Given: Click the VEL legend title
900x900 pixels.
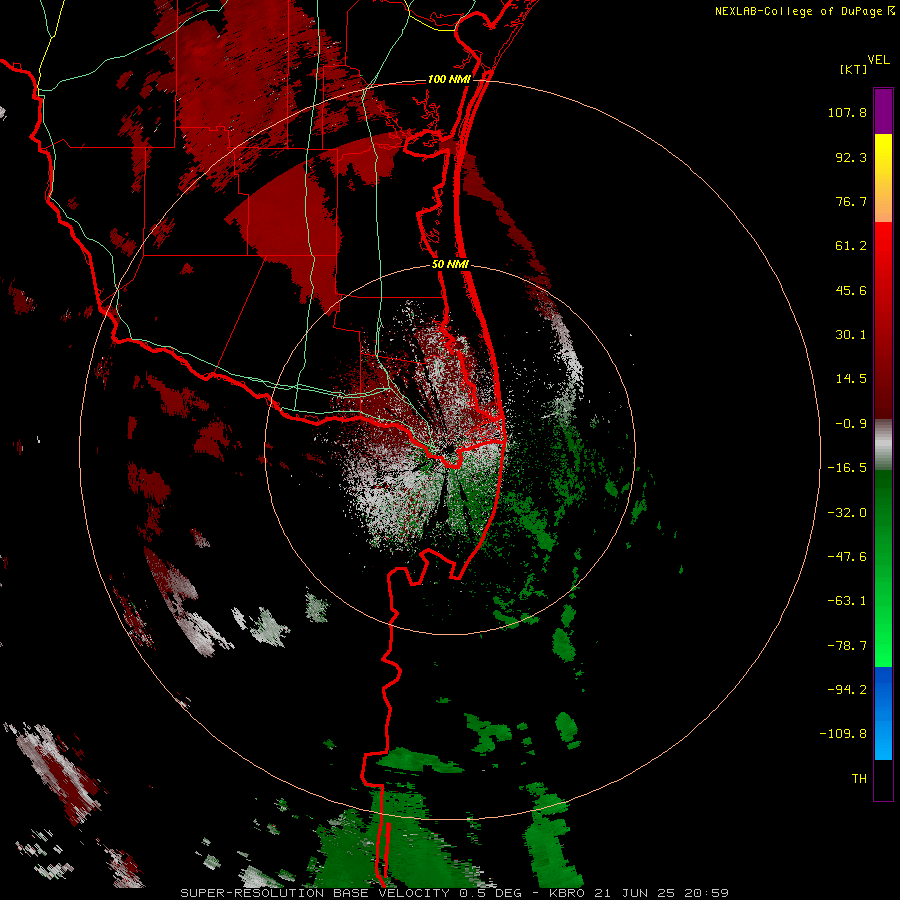Looking at the screenshot, I should [878, 60].
